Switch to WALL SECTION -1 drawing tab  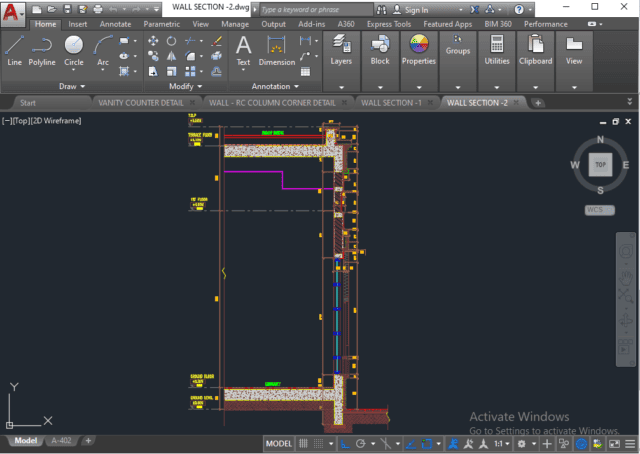(x=390, y=102)
